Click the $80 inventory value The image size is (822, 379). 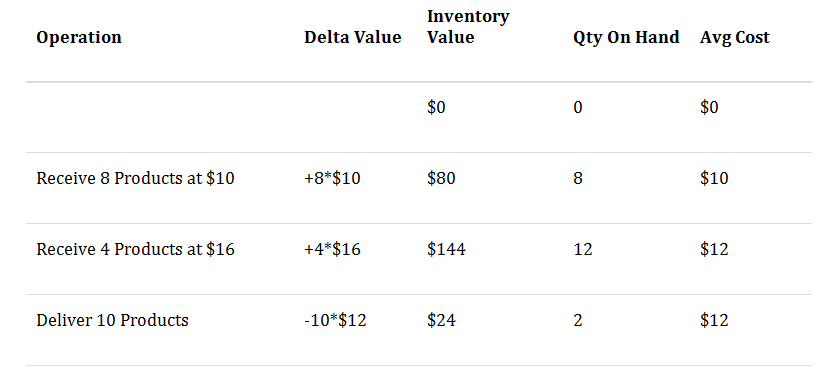tap(441, 178)
